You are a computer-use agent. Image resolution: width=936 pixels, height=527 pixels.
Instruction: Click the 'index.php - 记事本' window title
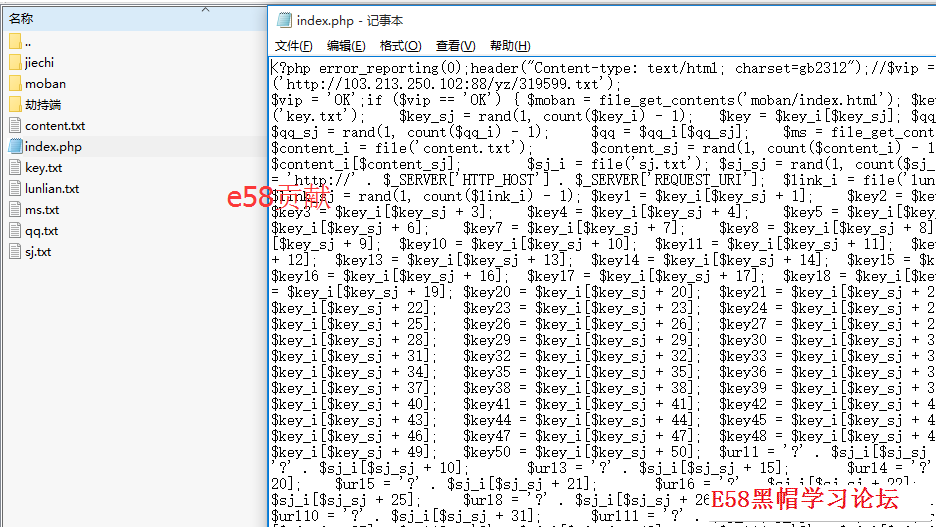click(x=350, y=20)
